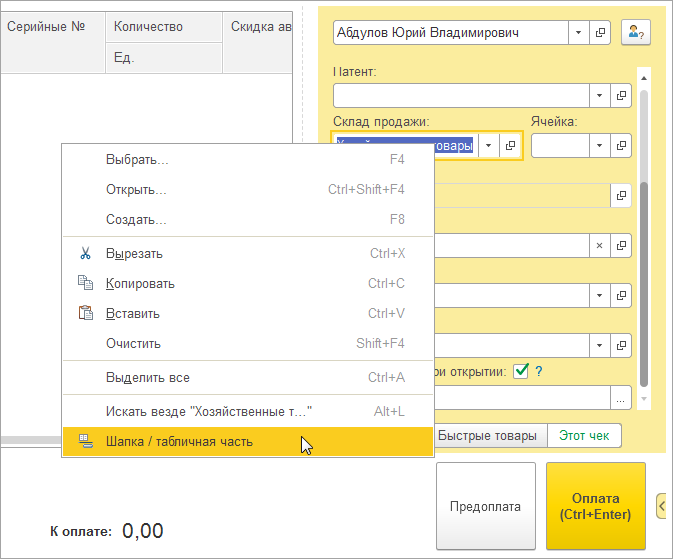Switch to the 'Быстрые товары' tab

tap(491, 436)
